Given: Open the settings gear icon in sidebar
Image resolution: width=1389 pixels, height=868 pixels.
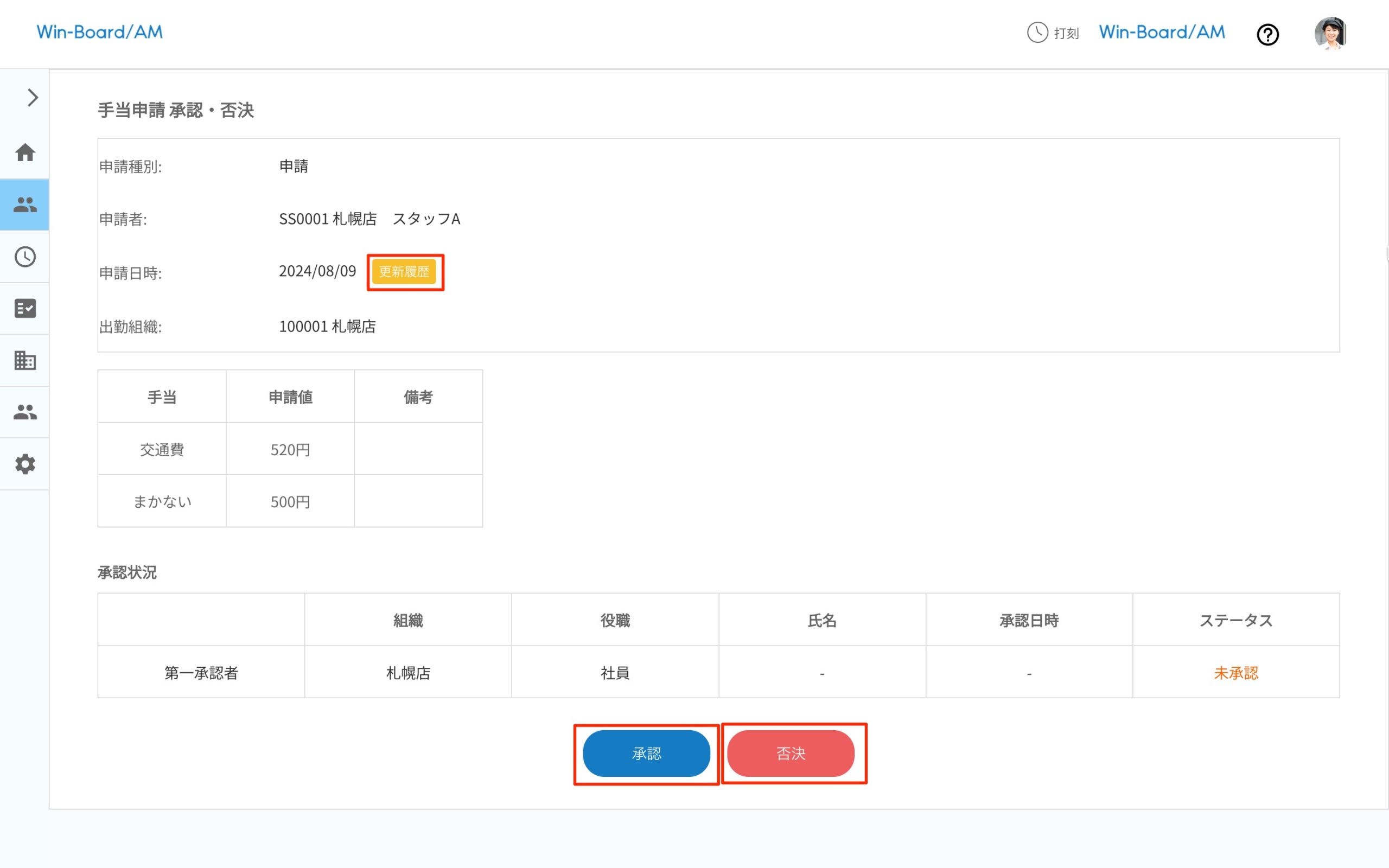Looking at the screenshot, I should 24,464.
